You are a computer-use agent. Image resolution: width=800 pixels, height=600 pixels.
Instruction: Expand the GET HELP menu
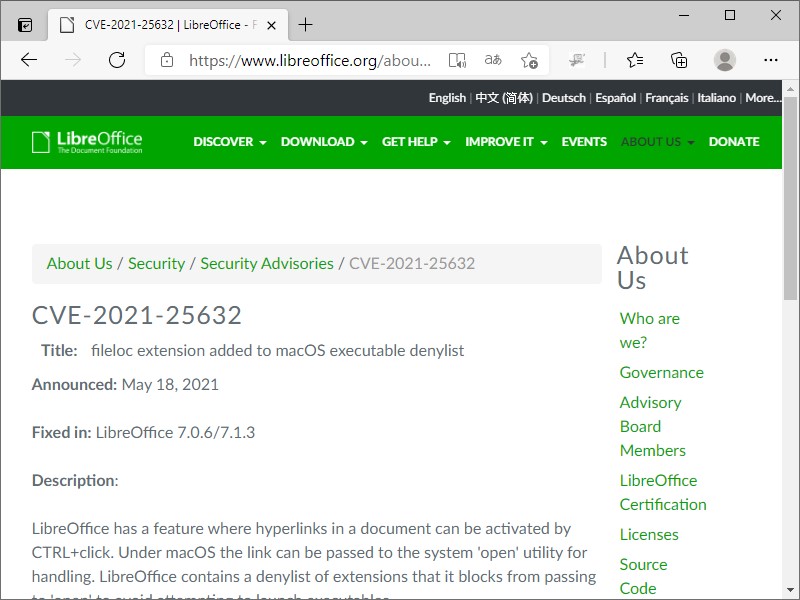coord(416,142)
